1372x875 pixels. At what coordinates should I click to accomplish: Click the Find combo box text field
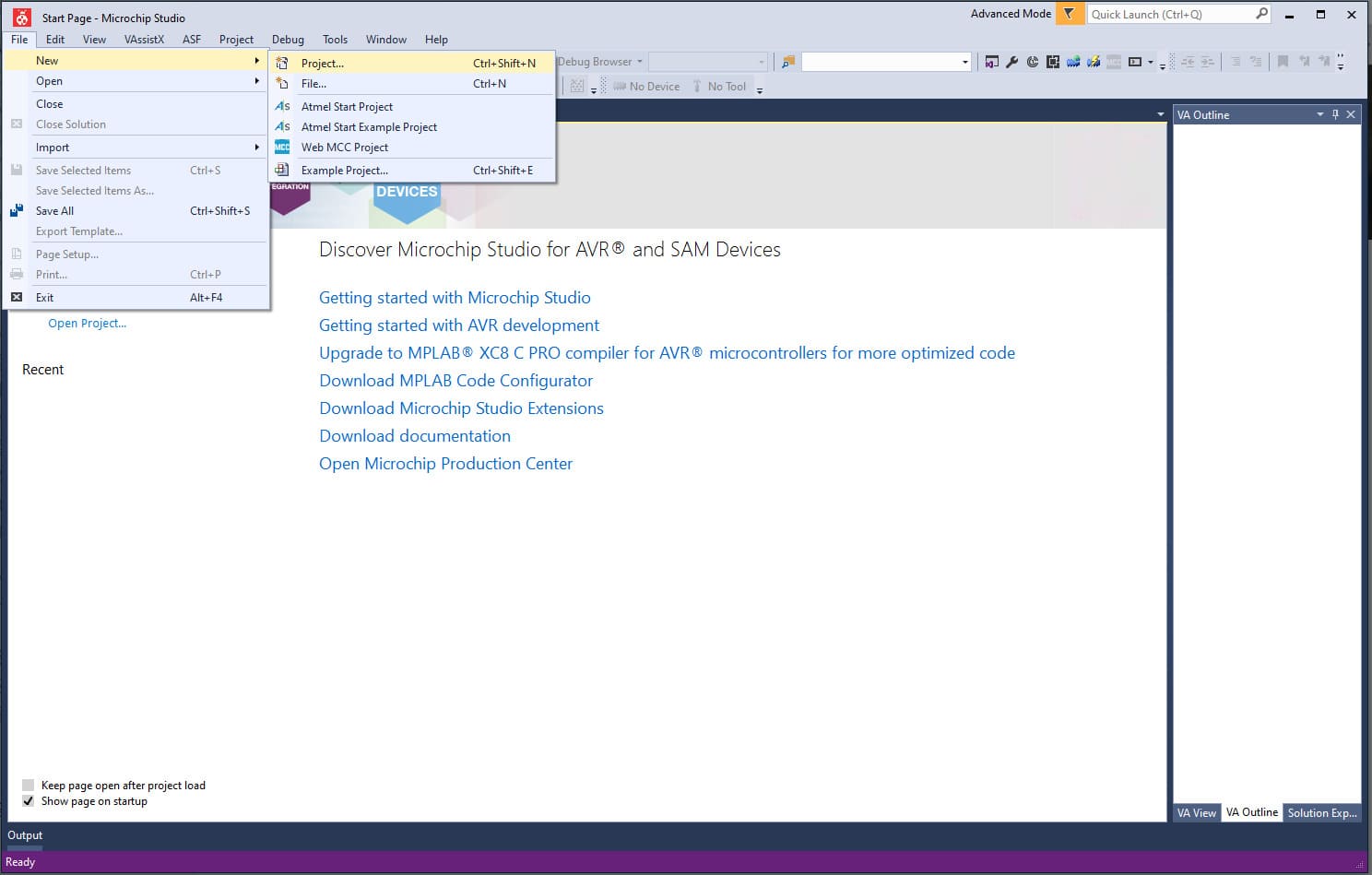pyautogui.click(x=881, y=62)
